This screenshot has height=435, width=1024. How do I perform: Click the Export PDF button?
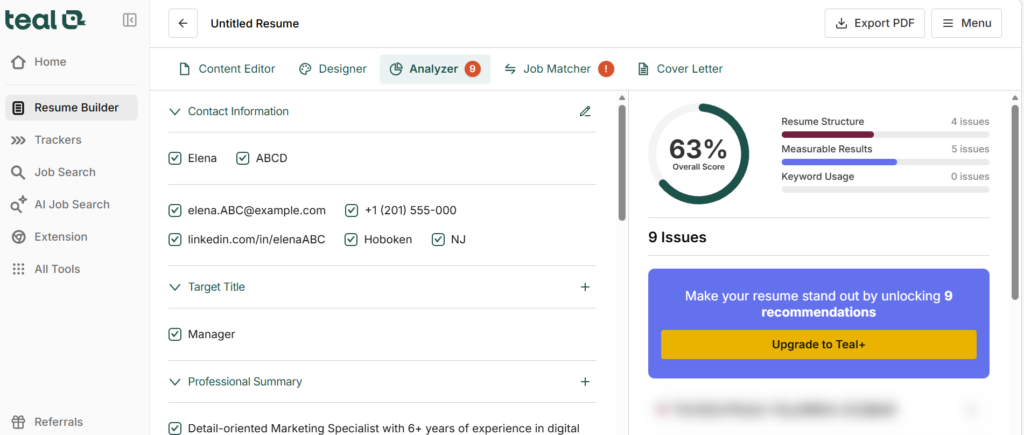[x=874, y=23]
